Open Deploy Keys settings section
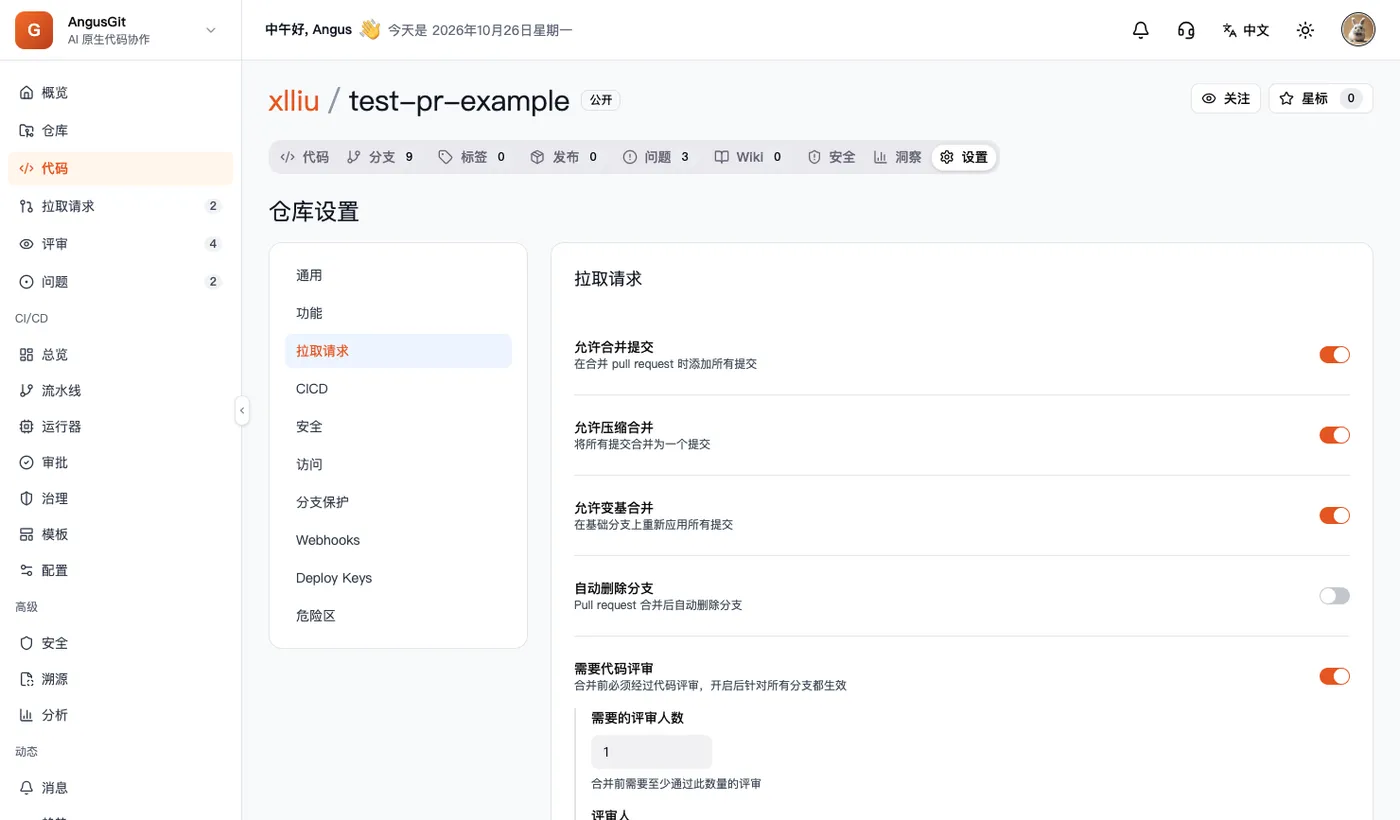 [x=398, y=578]
